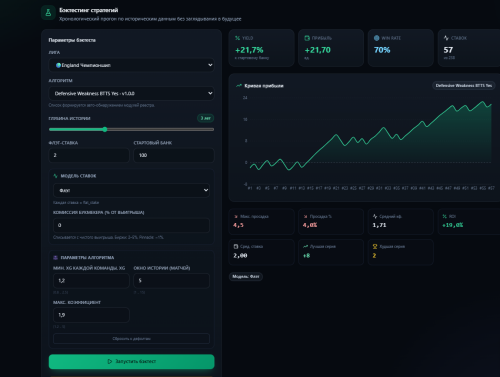Click the flask backtesting icon in header
Screen dimensions: 500x377
(48, 13)
